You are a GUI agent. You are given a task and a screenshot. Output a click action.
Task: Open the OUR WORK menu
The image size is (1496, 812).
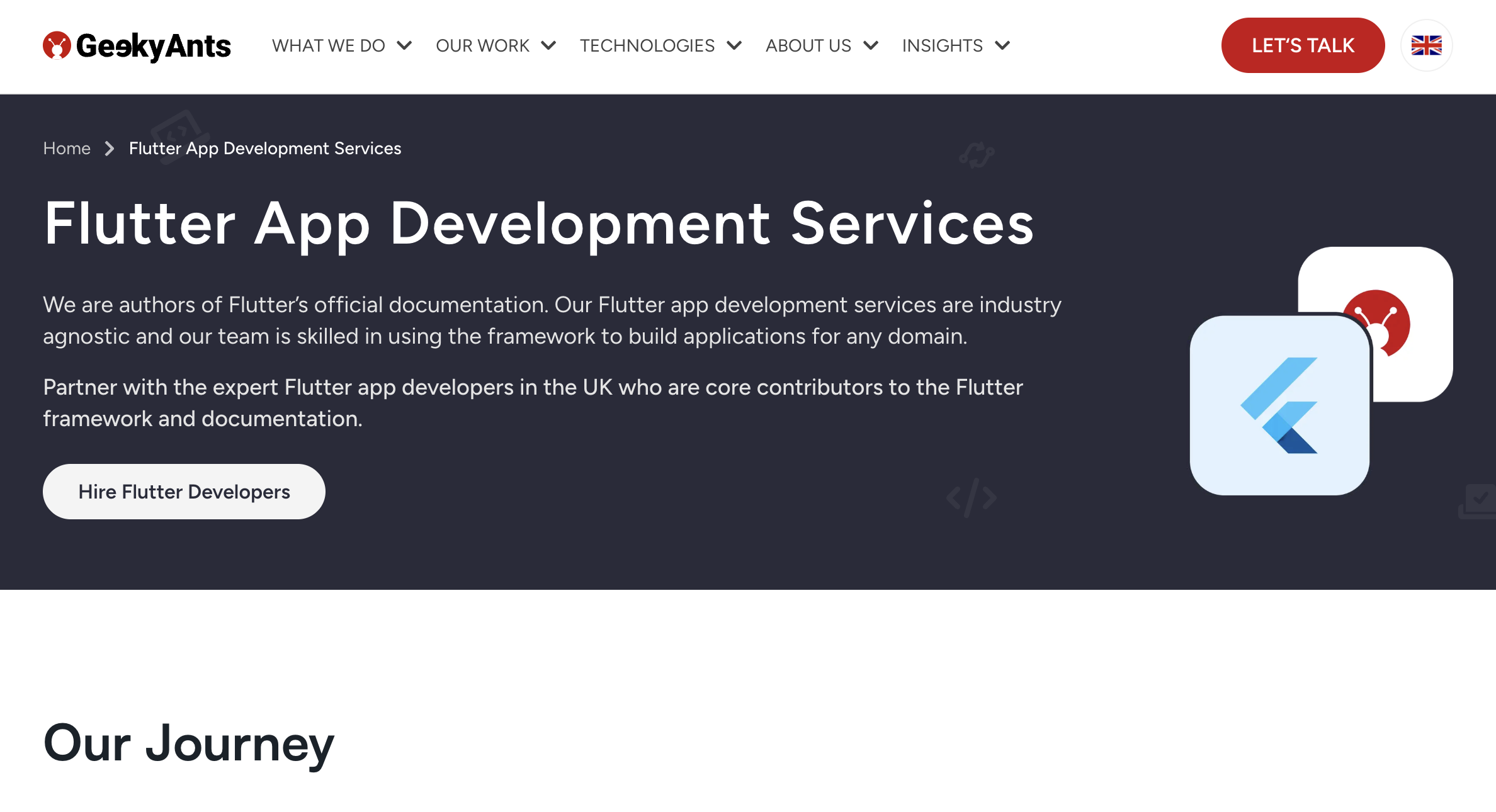[482, 45]
